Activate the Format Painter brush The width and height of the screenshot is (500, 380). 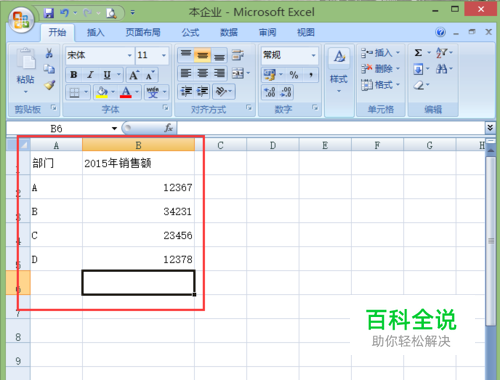[49, 85]
